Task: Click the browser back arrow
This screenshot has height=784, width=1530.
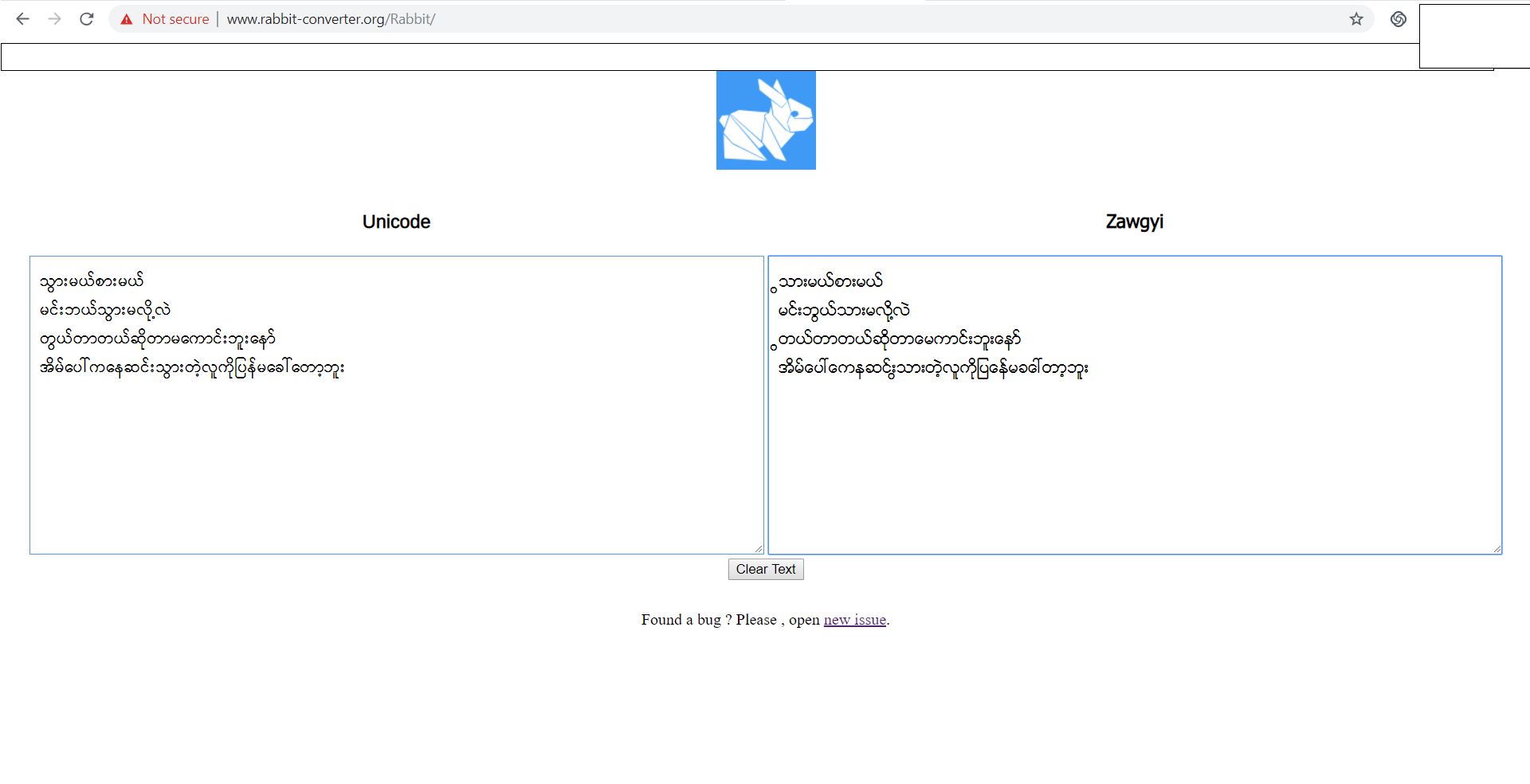Action: (x=22, y=18)
